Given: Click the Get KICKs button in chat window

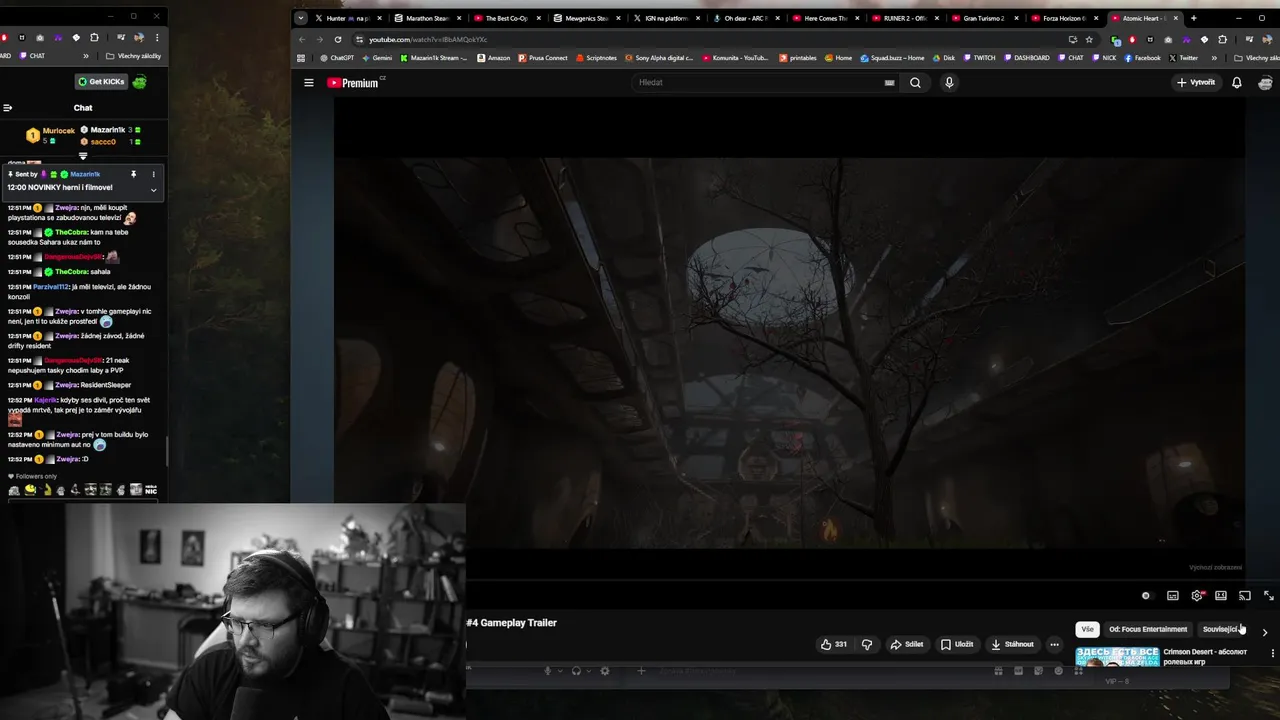Looking at the screenshot, I should 103,82.
